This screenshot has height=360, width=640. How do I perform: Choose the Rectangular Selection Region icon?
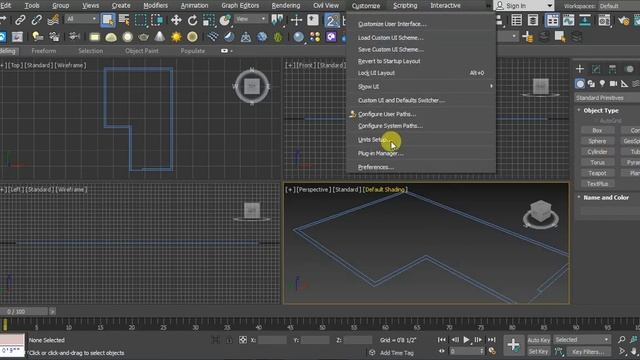[x=141, y=20]
